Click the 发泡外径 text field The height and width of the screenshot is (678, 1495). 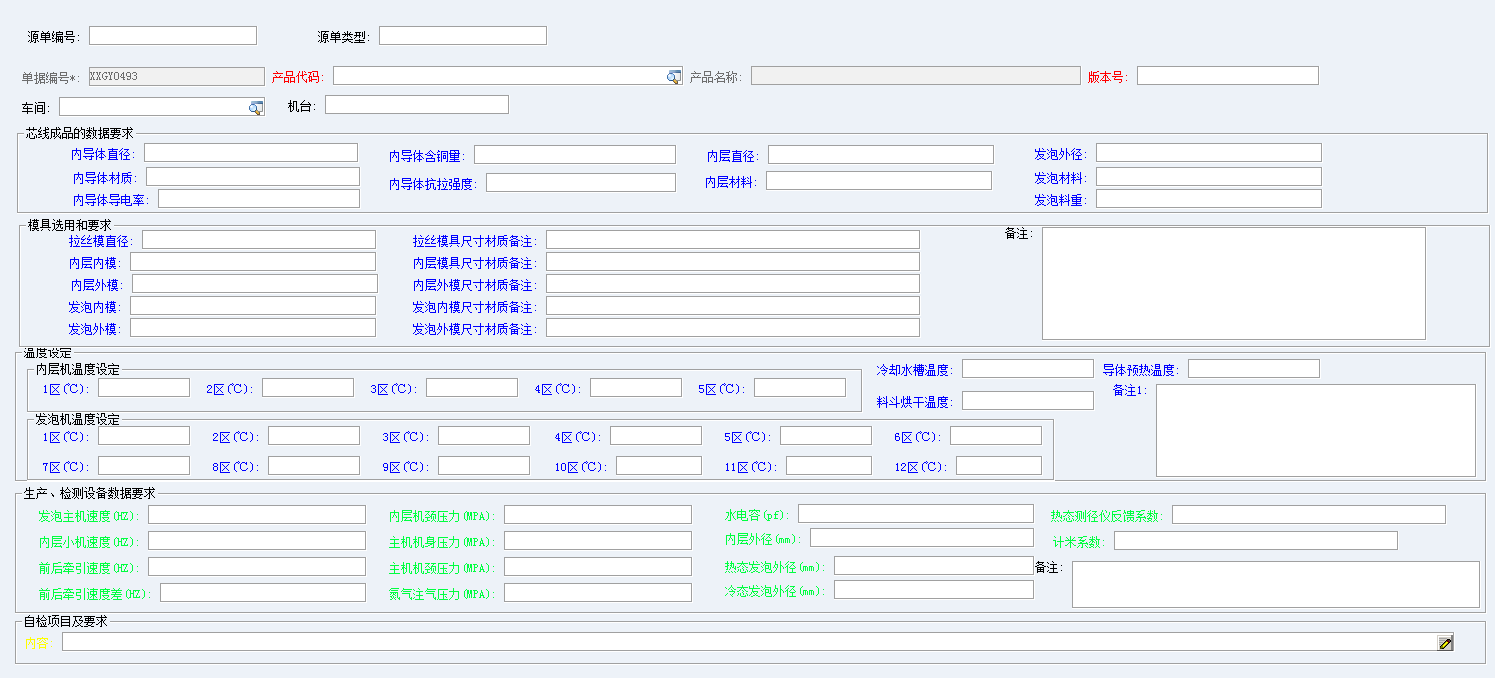[x=1208, y=153]
